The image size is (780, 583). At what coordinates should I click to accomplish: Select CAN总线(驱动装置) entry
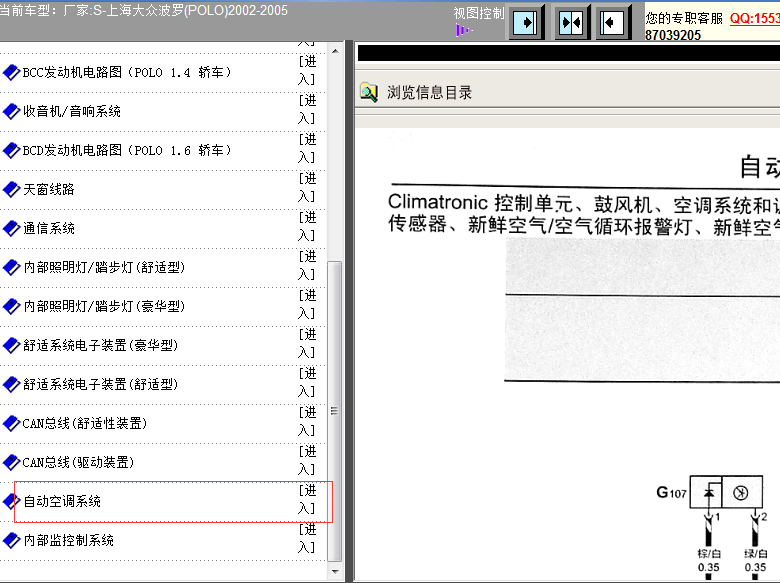click(x=78, y=463)
